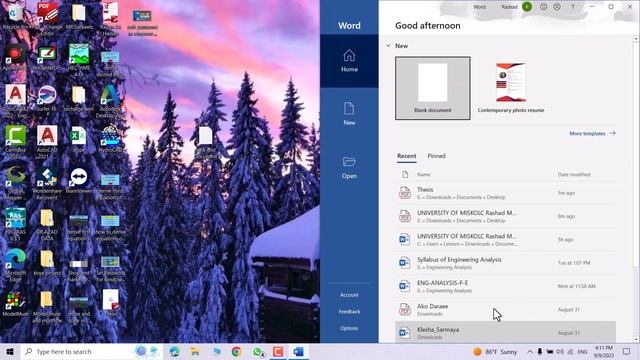Viewport: 640px width, 360px height.
Task: Select the Camtasia desktop shortcut
Action: pyautogui.click(x=15, y=142)
